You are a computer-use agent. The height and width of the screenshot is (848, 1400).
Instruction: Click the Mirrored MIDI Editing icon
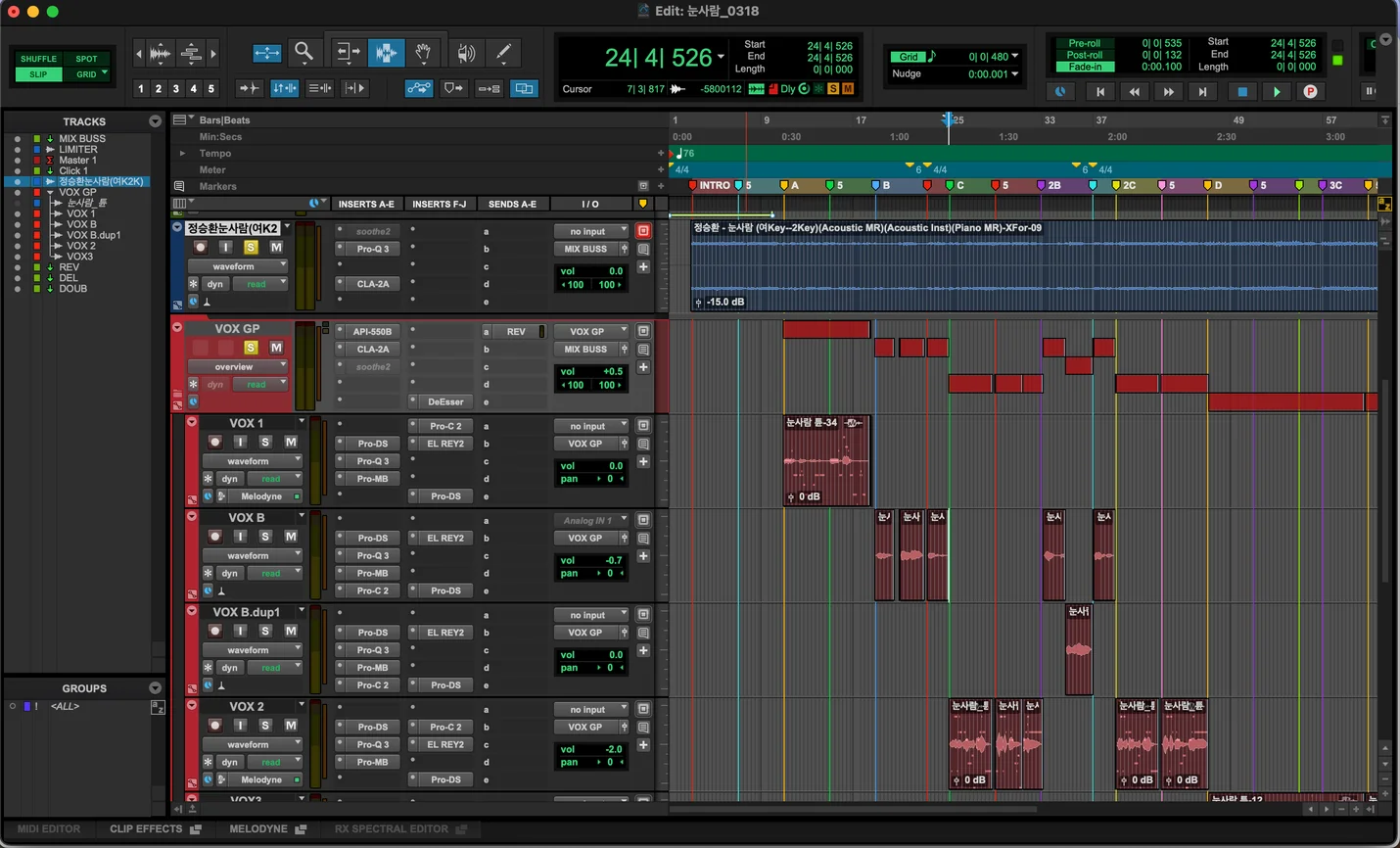[x=489, y=88]
